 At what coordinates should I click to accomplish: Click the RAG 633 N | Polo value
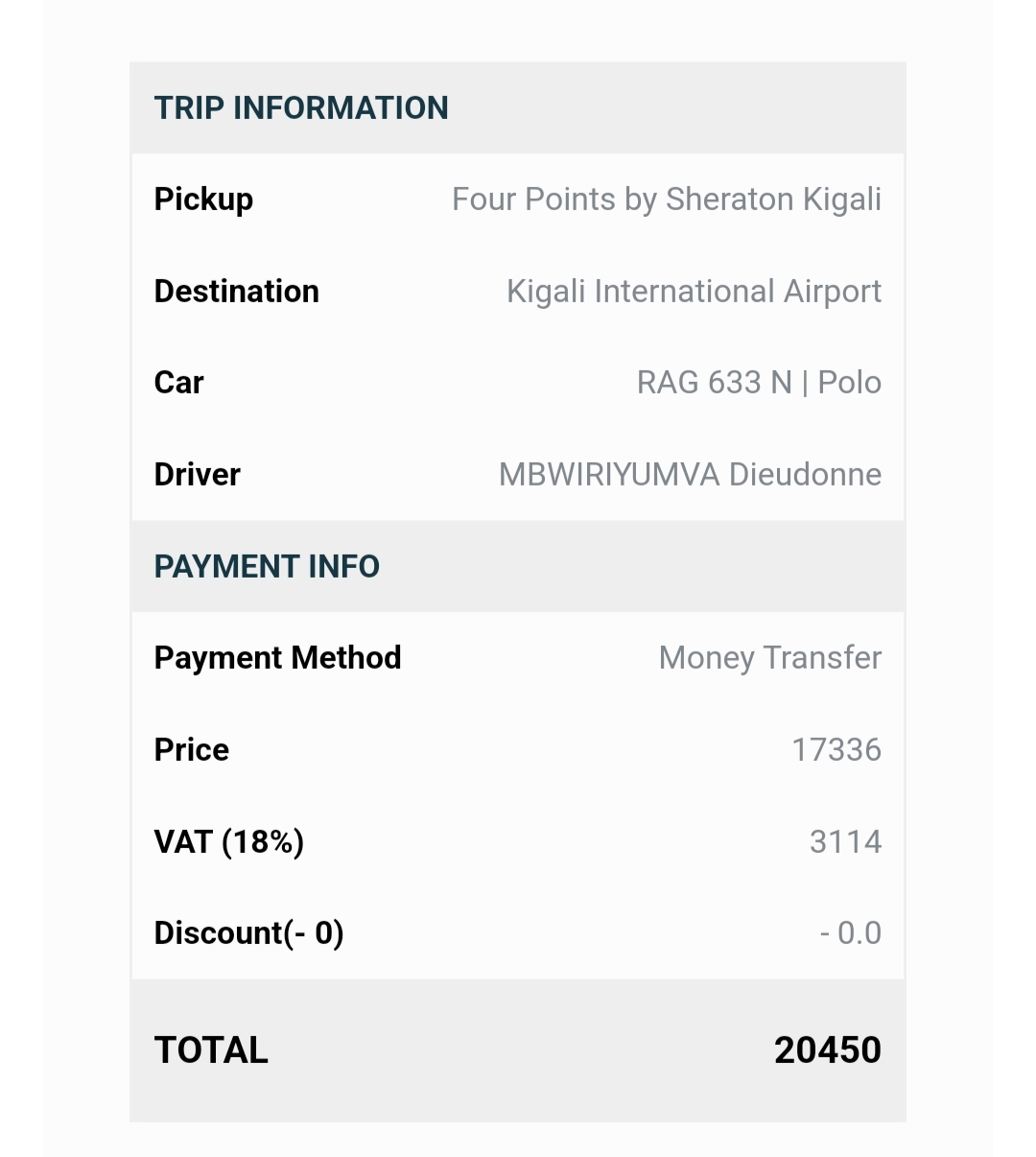pos(759,382)
